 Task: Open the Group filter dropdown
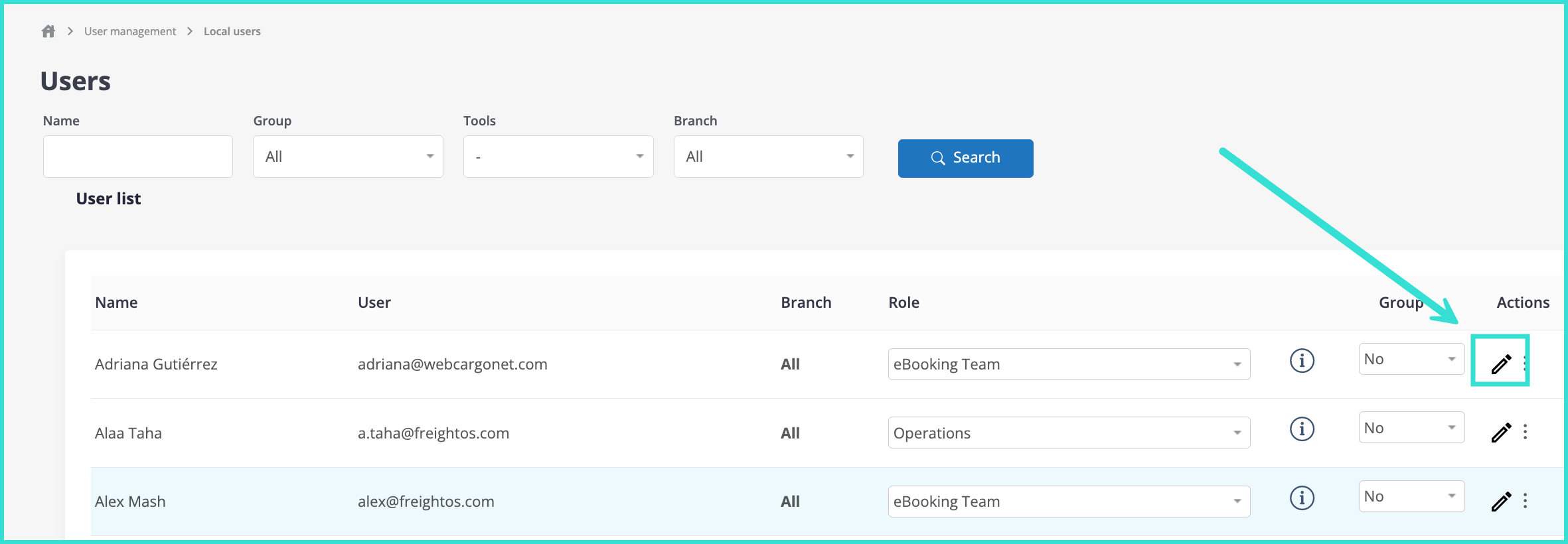(348, 157)
